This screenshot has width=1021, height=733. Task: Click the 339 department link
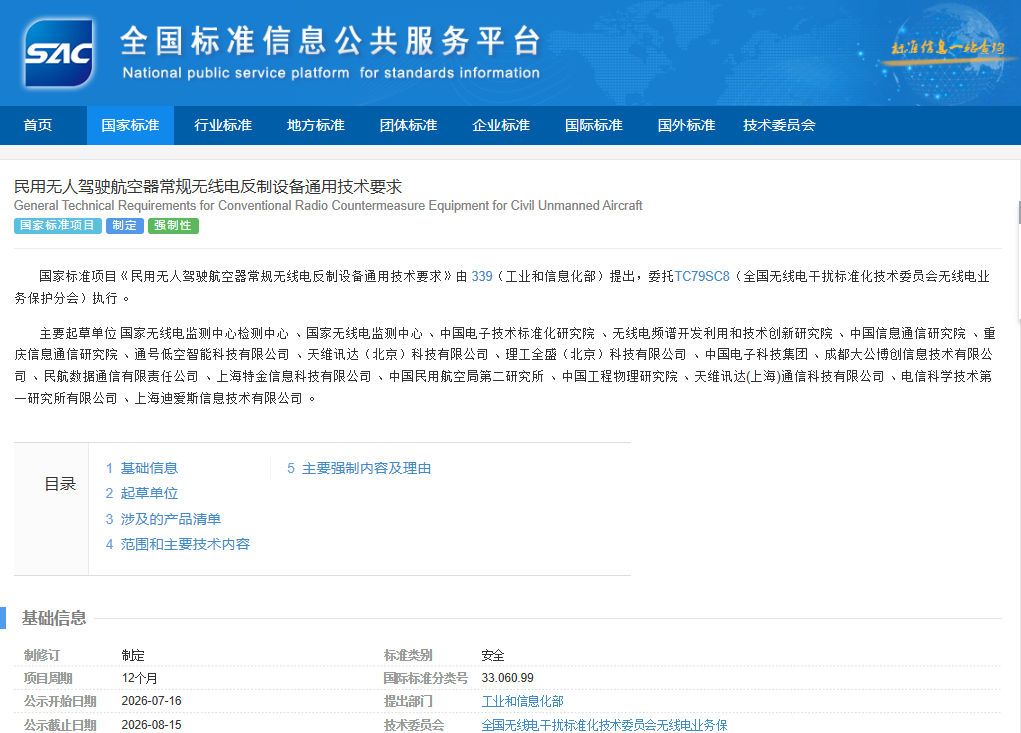482,277
